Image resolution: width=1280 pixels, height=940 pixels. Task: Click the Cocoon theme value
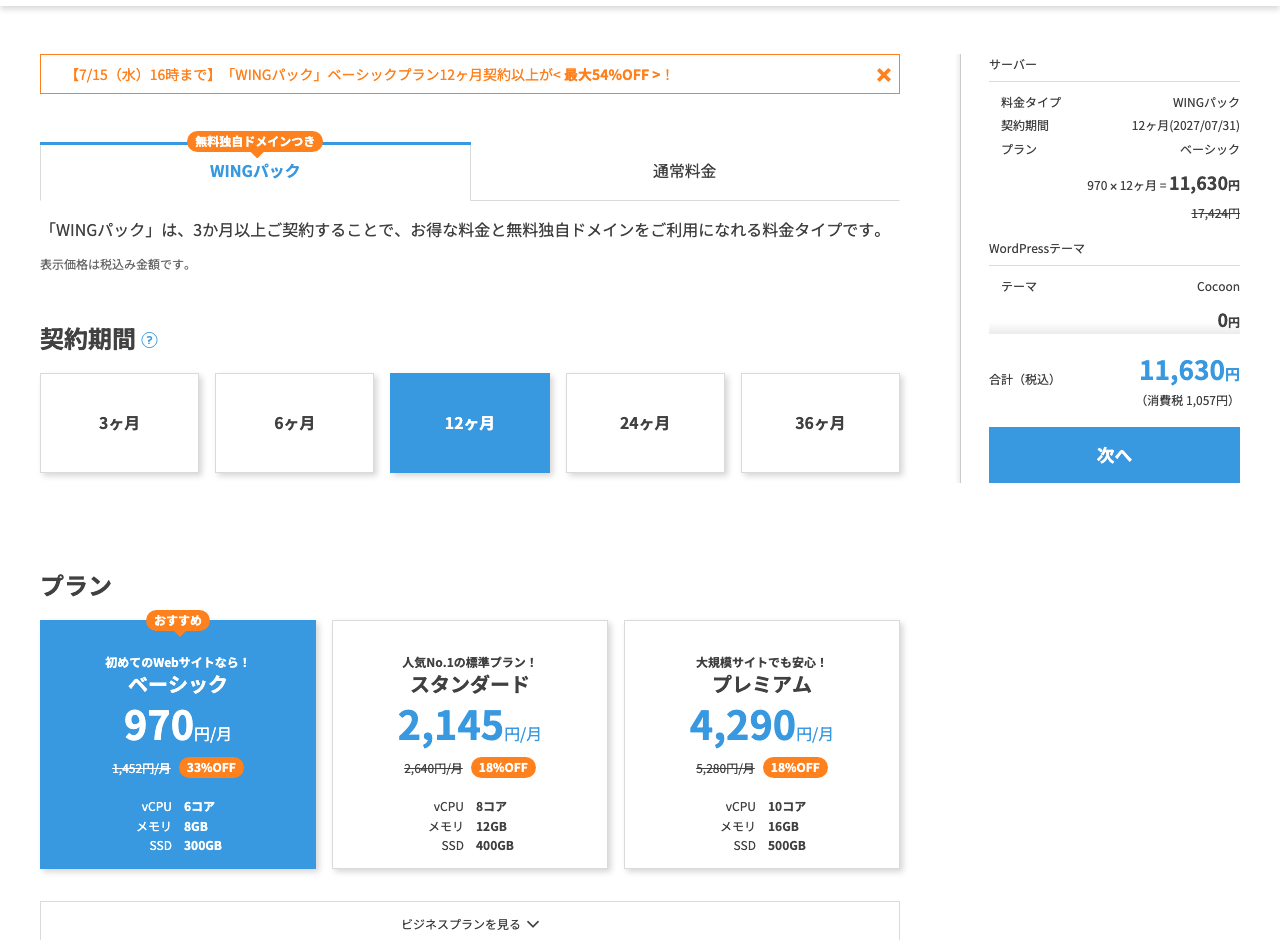click(x=1218, y=287)
